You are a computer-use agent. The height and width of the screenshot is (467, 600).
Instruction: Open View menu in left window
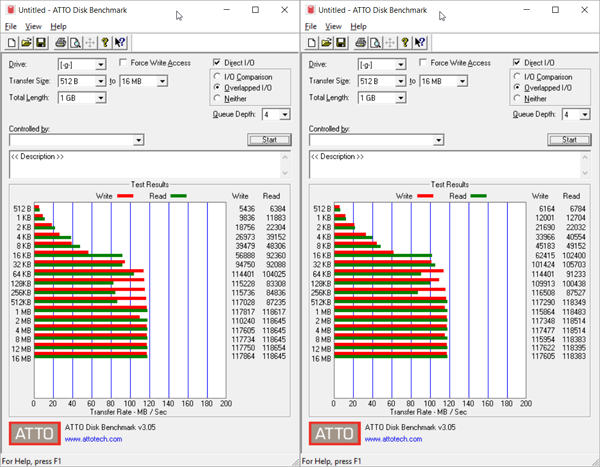pyautogui.click(x=33, y=26)
